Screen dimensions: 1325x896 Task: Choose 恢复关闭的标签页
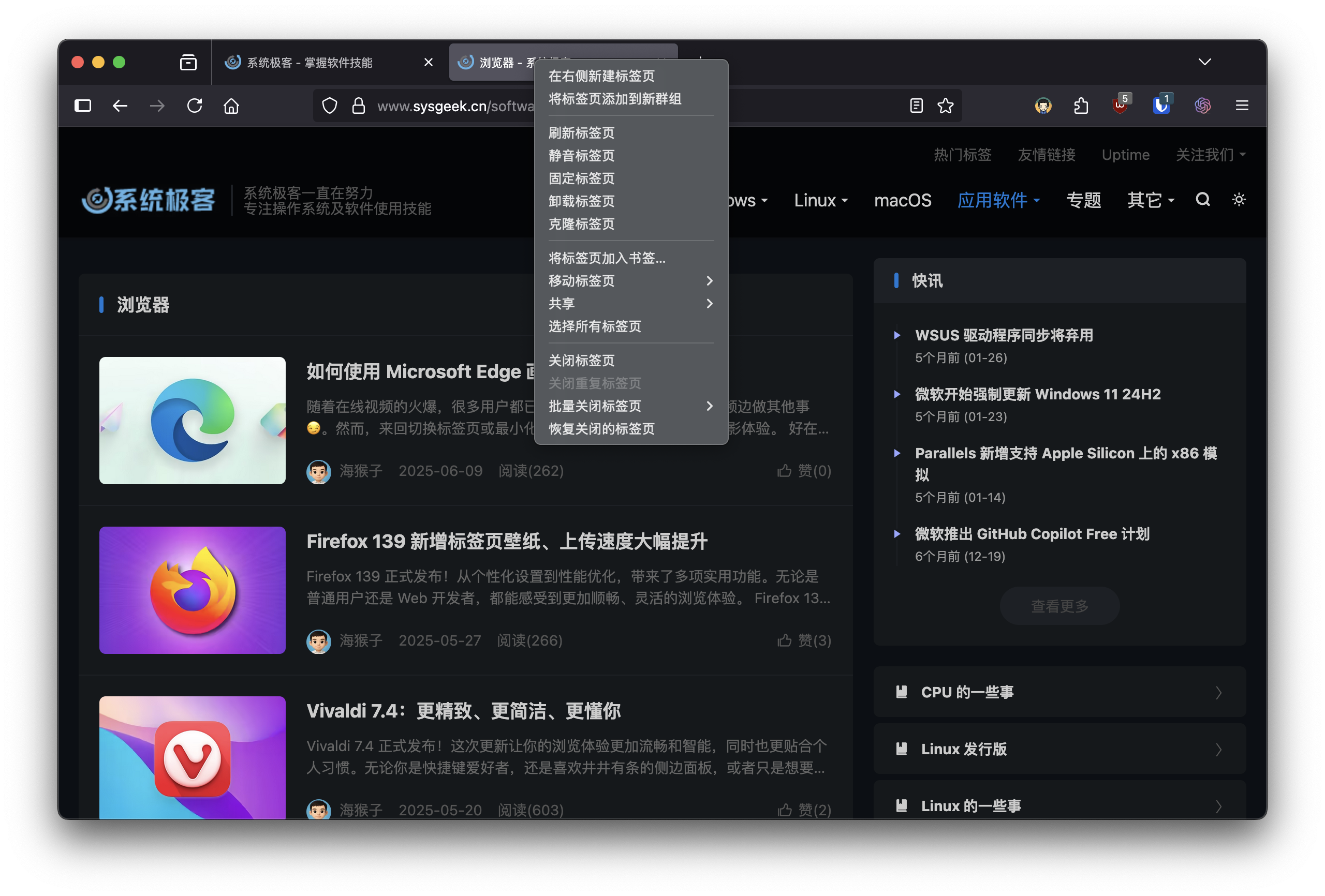click(631, 429)
